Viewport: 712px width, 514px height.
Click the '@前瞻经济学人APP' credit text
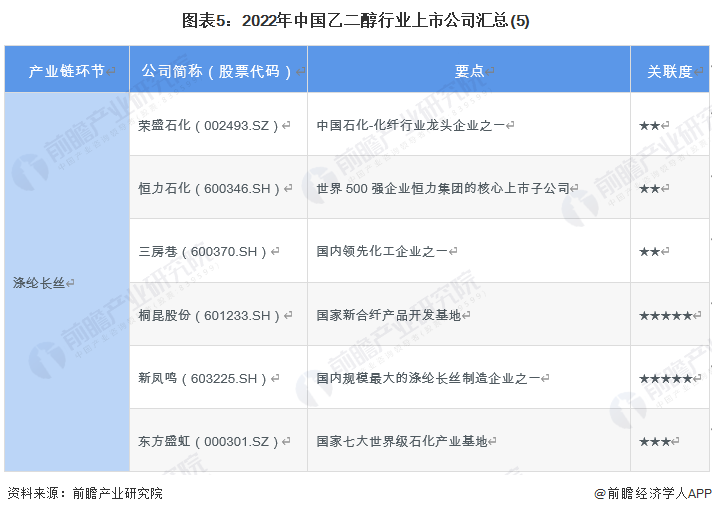point(653,493)
